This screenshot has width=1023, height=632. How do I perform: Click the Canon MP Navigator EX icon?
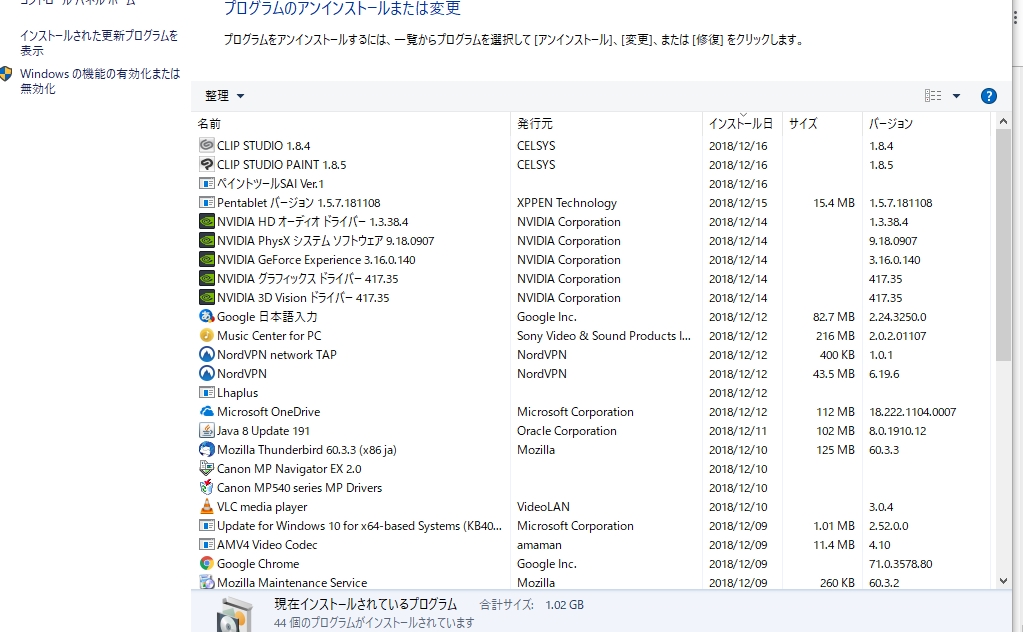click(x=206, y=468)
